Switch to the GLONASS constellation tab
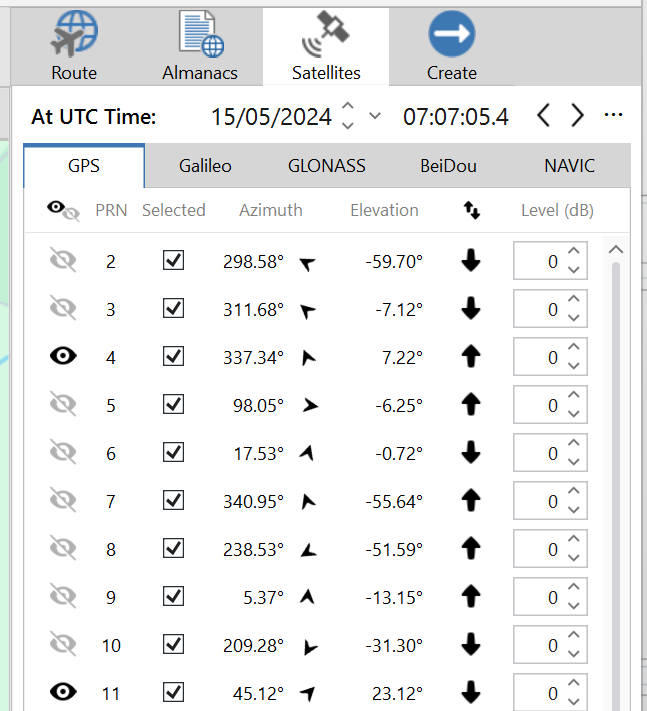Image resolution: width=647 pixels, height=711 pixels. coord(326,166)
